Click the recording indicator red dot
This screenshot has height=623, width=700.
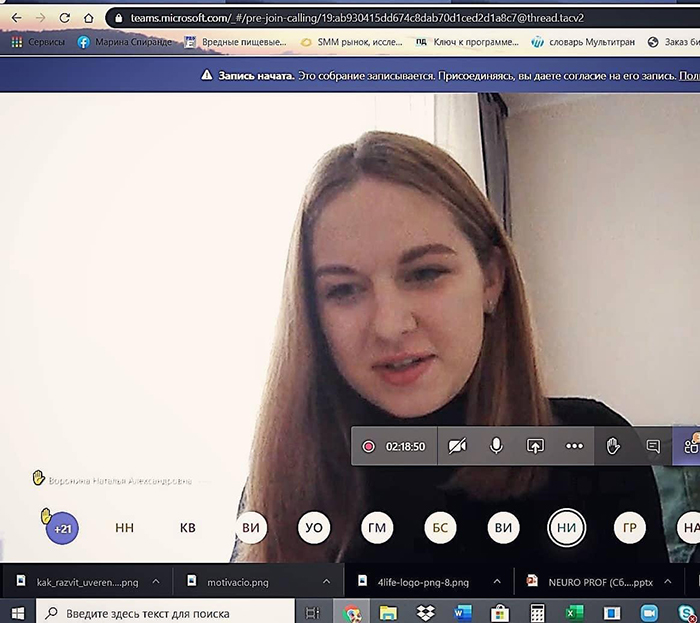[x=368, y=446]
